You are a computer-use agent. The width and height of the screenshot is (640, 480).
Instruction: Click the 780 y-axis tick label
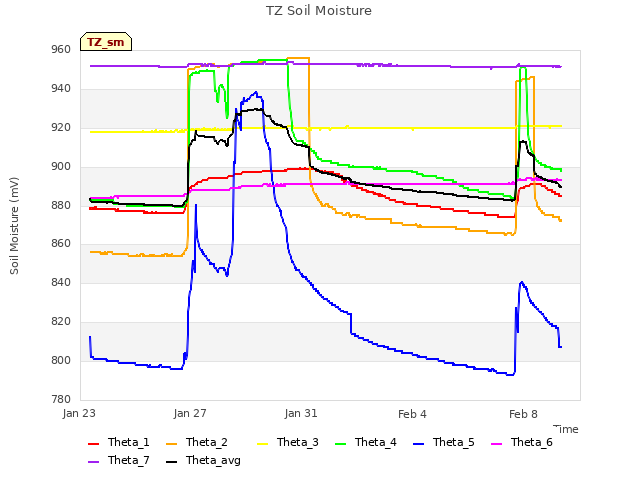coord(61,399)
